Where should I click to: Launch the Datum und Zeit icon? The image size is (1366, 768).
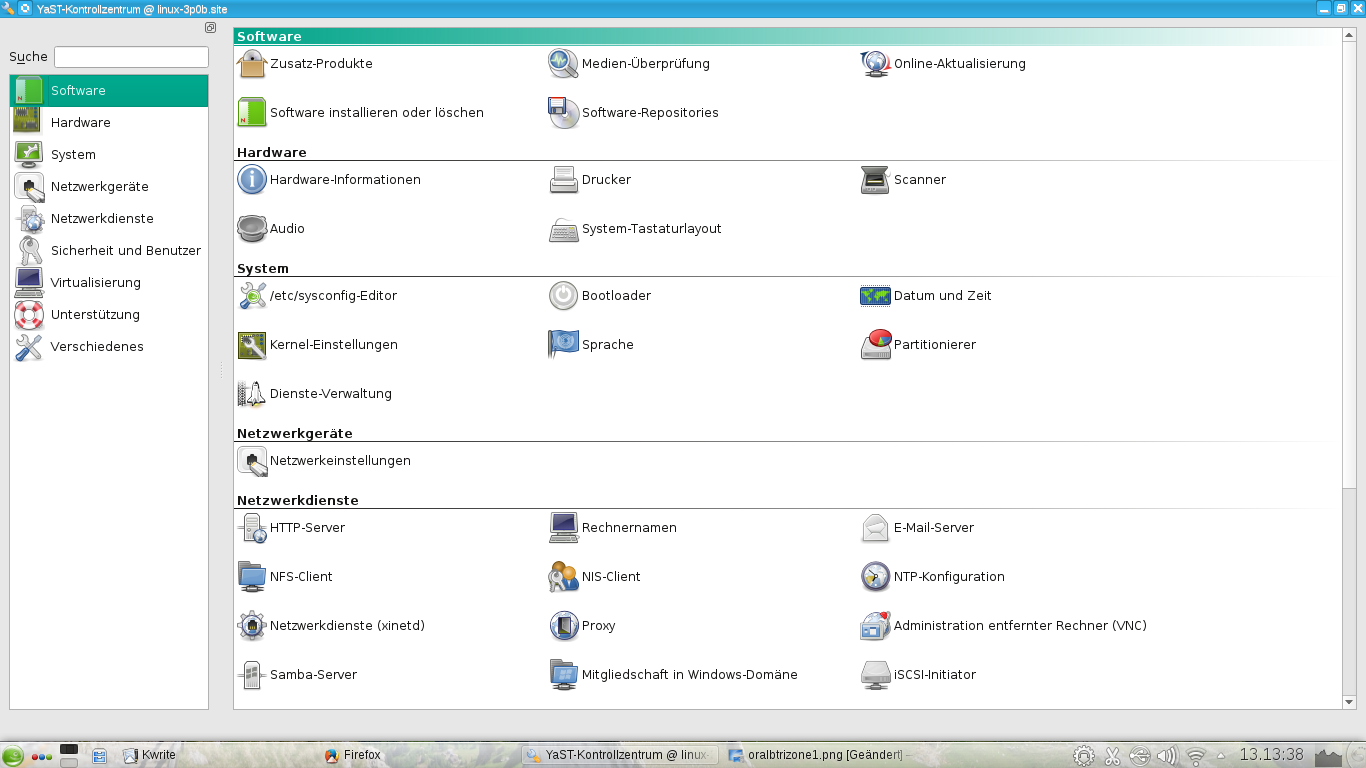875,296
